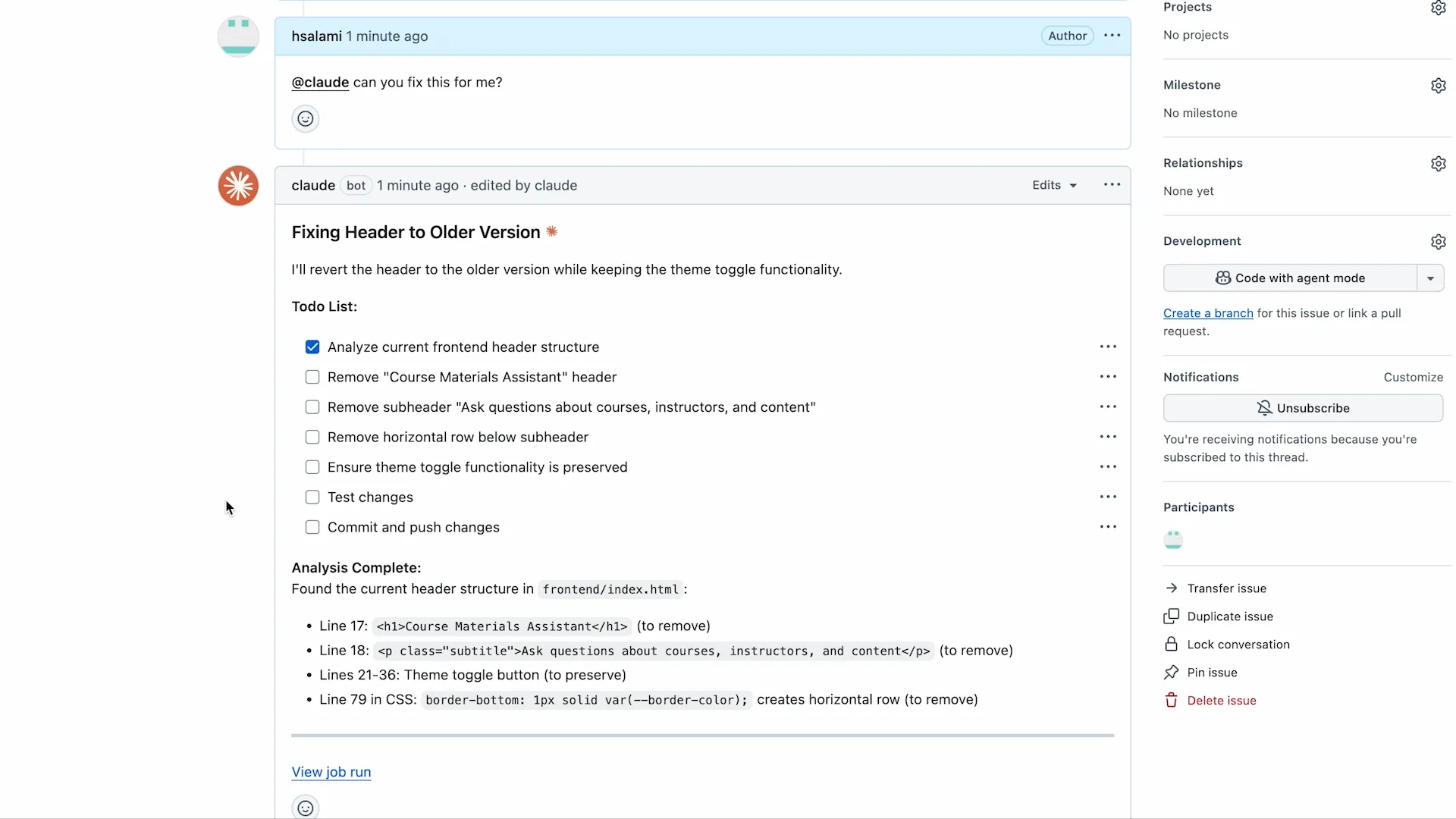1456x819 pixels.
Task: Uncheck 'Analyze current frontend header structure'
Action: pos(312,347)
